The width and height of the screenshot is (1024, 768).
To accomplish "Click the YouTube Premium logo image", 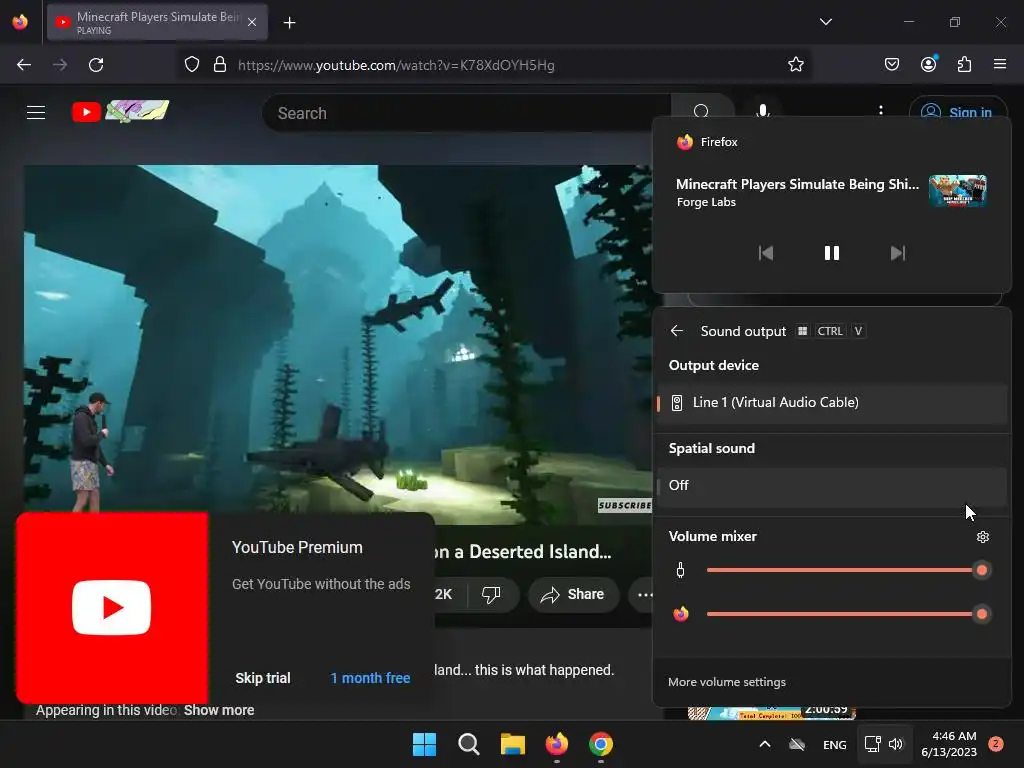I will click(112, 608).
